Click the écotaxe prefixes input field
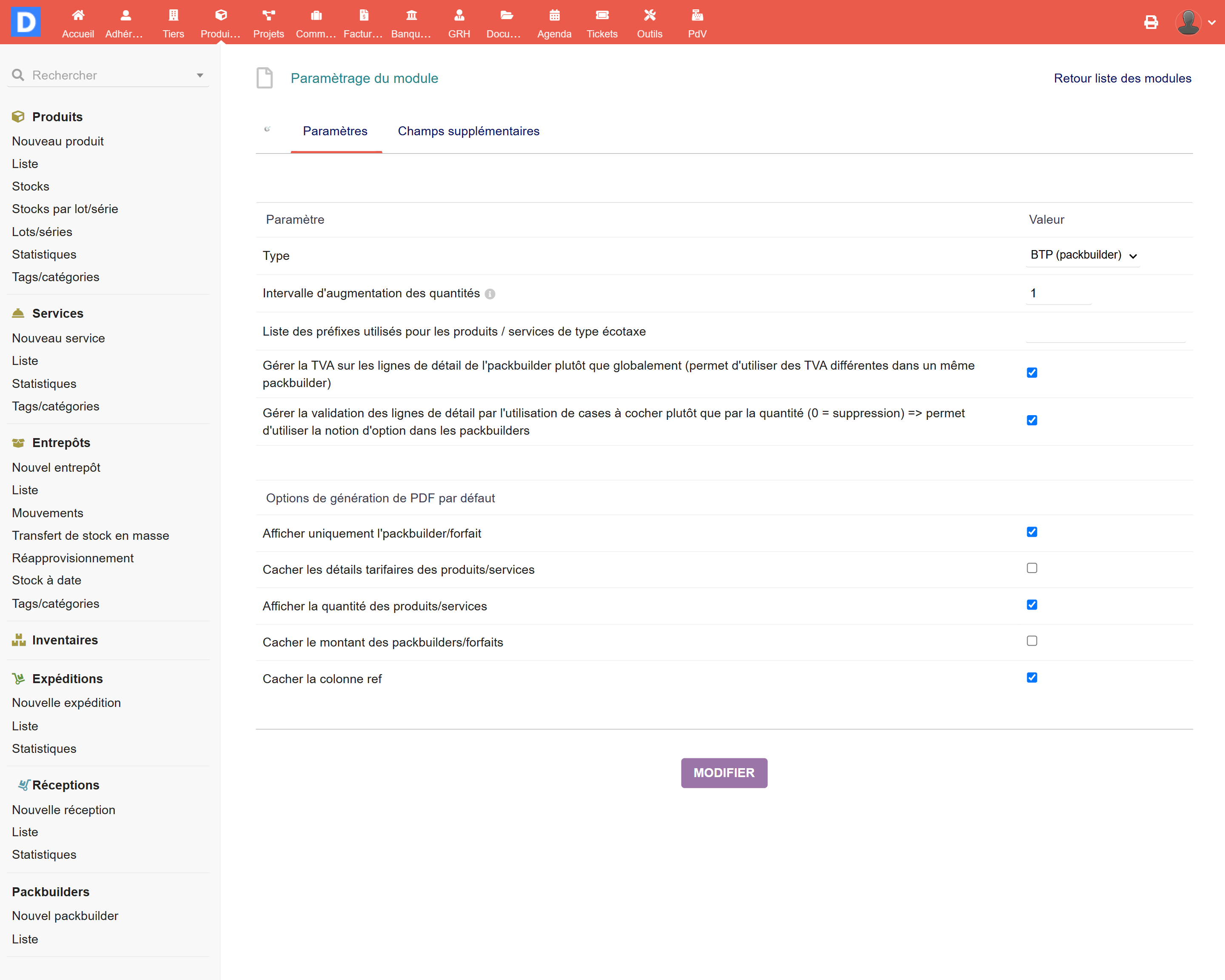 [x=1105, y=332]
